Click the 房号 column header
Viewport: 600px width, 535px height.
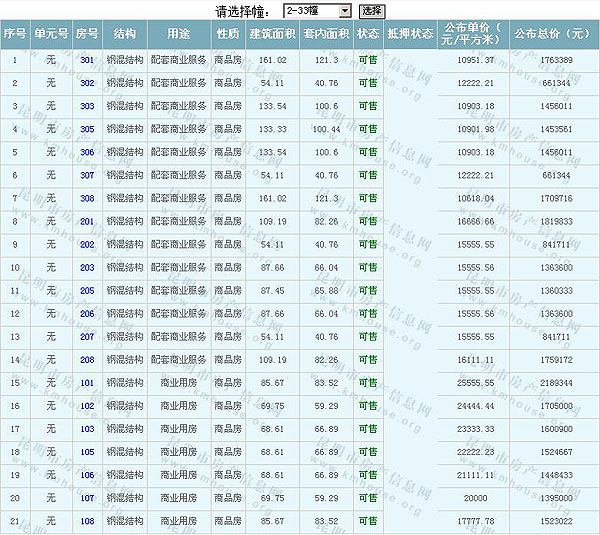tap(87, 33)
